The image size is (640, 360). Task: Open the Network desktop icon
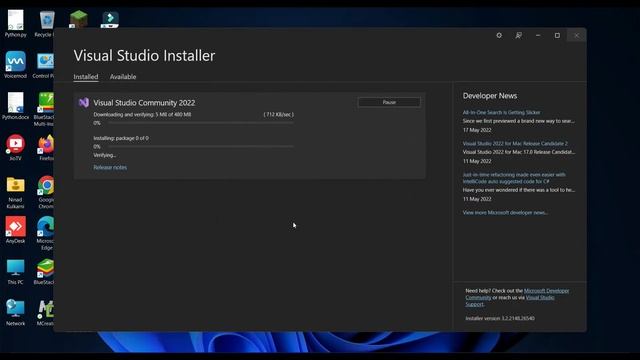(16, 312)
